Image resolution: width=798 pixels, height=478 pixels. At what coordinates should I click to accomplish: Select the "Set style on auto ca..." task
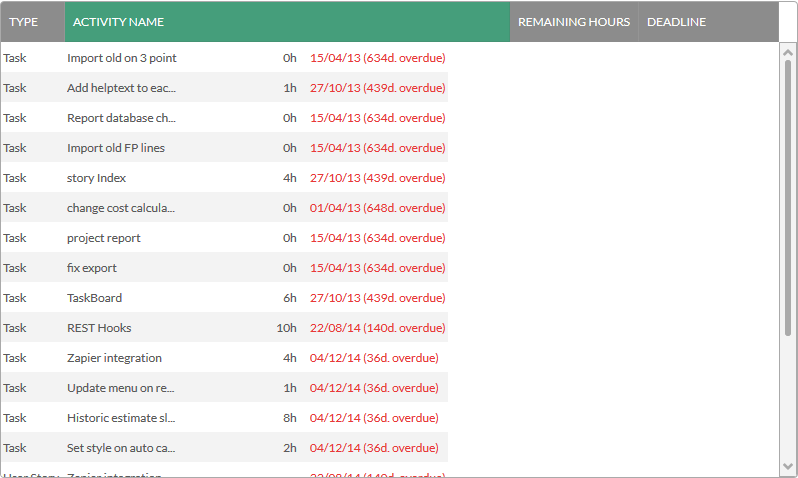pyautogui.click(x=121, y=448)
